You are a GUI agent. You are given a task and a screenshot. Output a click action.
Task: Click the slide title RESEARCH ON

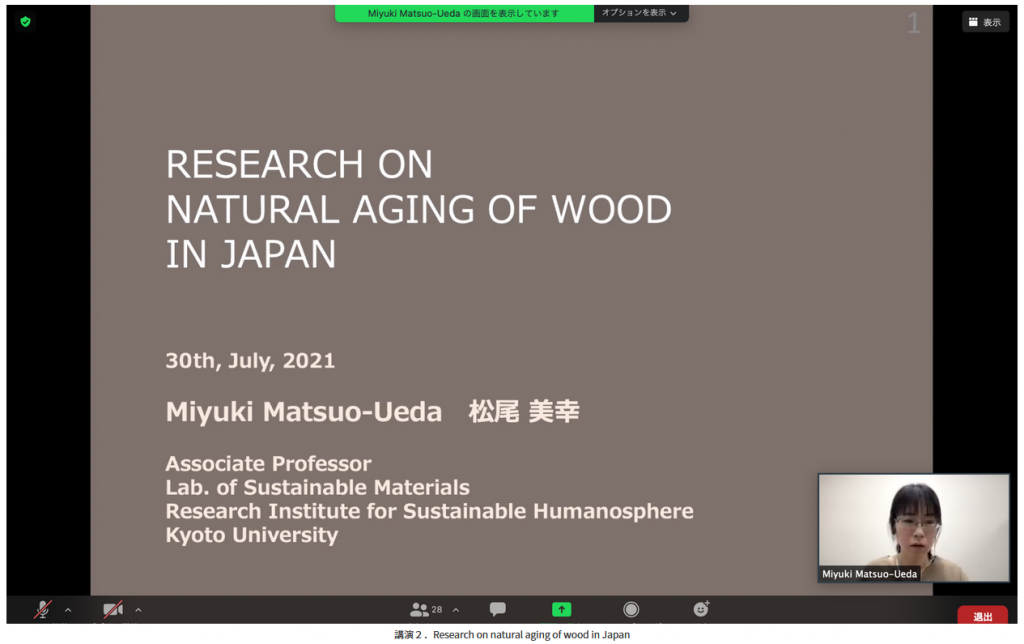coord(299,165)
